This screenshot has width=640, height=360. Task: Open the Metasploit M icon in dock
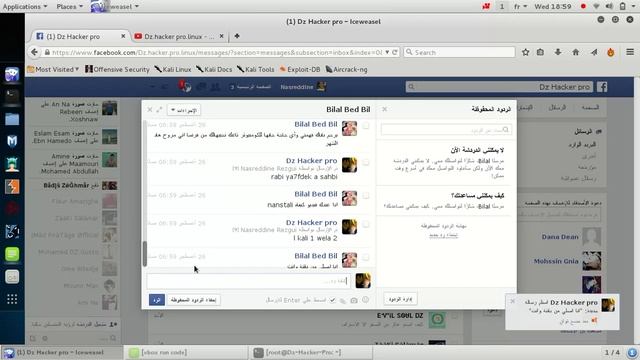point(12,141)
